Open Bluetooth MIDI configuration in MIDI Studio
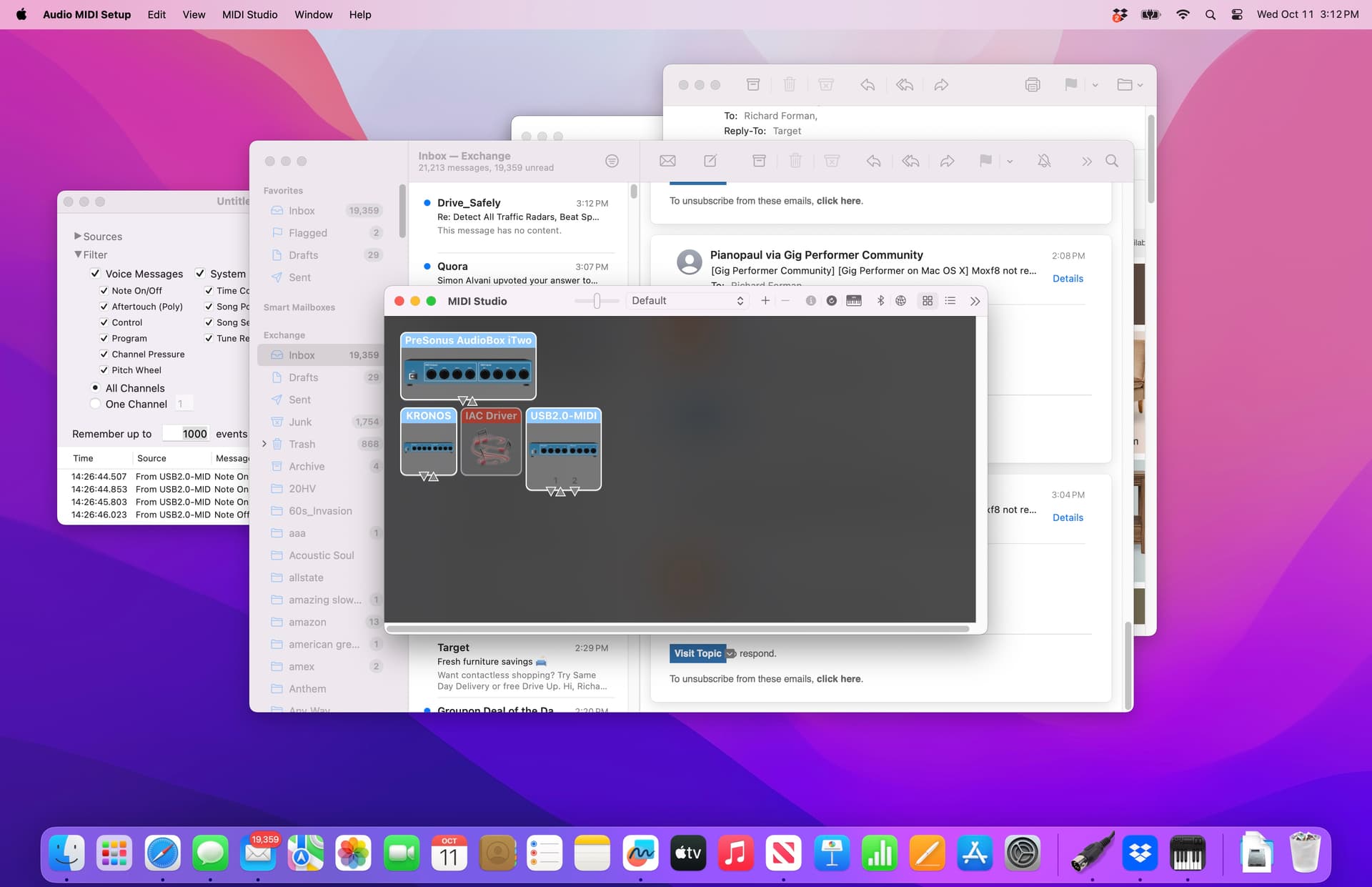This screenshot has height=887, width=1372. tap(880, 301)
